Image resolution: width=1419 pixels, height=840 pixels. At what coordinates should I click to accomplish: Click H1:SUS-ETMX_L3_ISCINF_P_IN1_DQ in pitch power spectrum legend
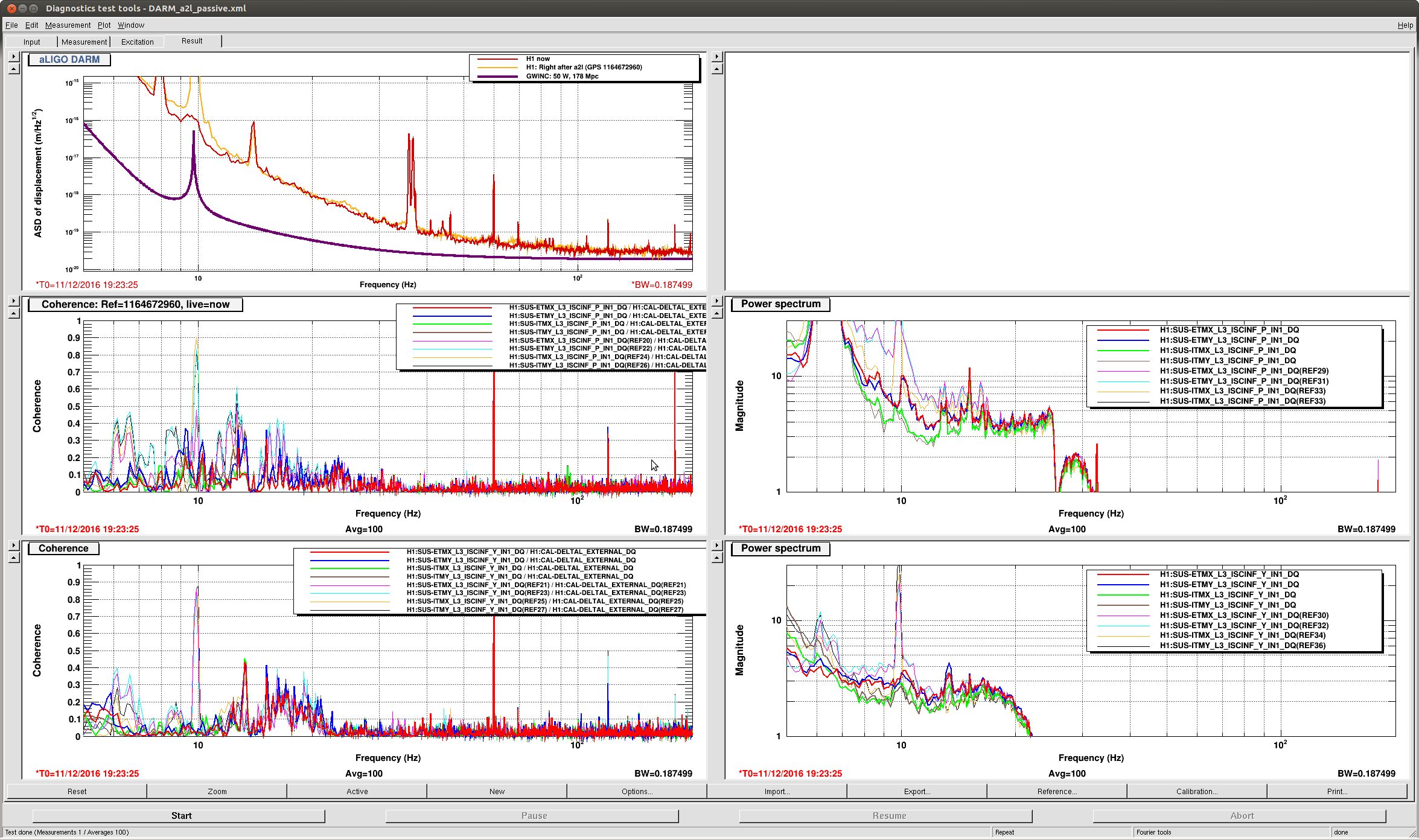(x=1229, y=330)
